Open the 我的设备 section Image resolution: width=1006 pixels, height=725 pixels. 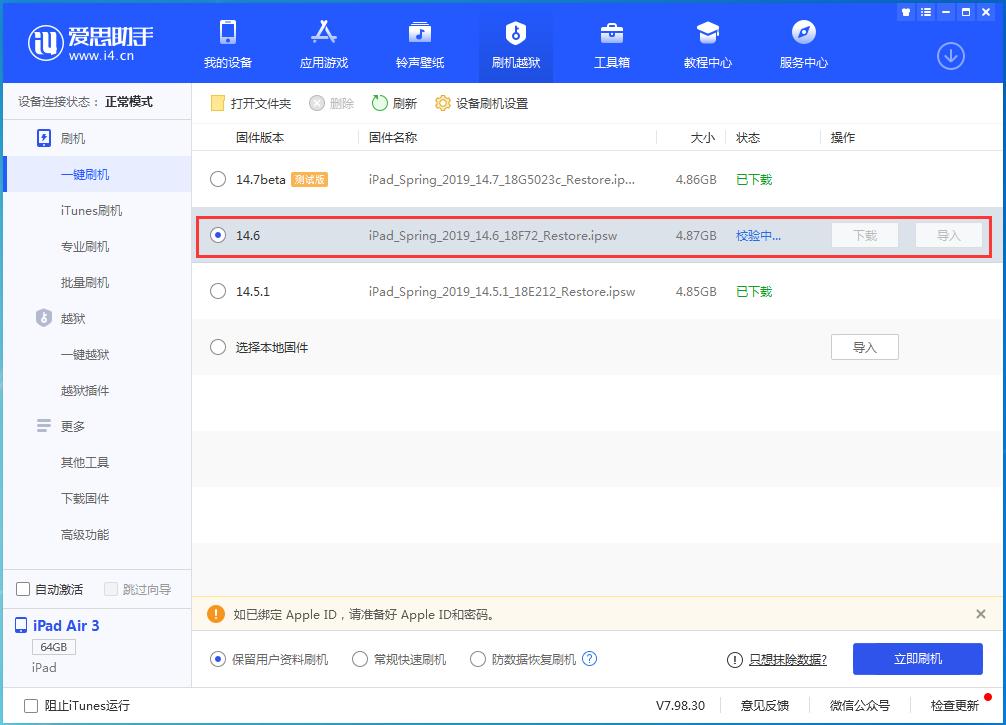[229, 45]
